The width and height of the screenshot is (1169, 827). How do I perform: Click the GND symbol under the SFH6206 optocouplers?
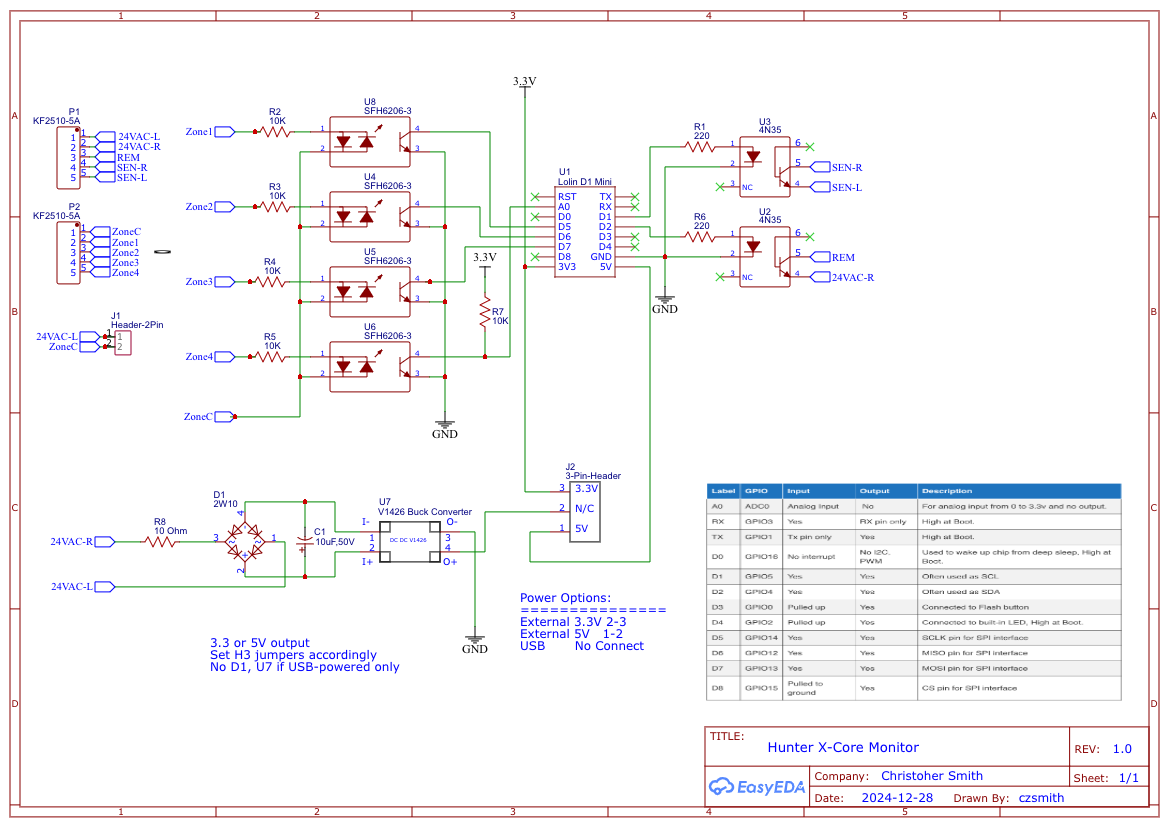[x=445, y=428]
